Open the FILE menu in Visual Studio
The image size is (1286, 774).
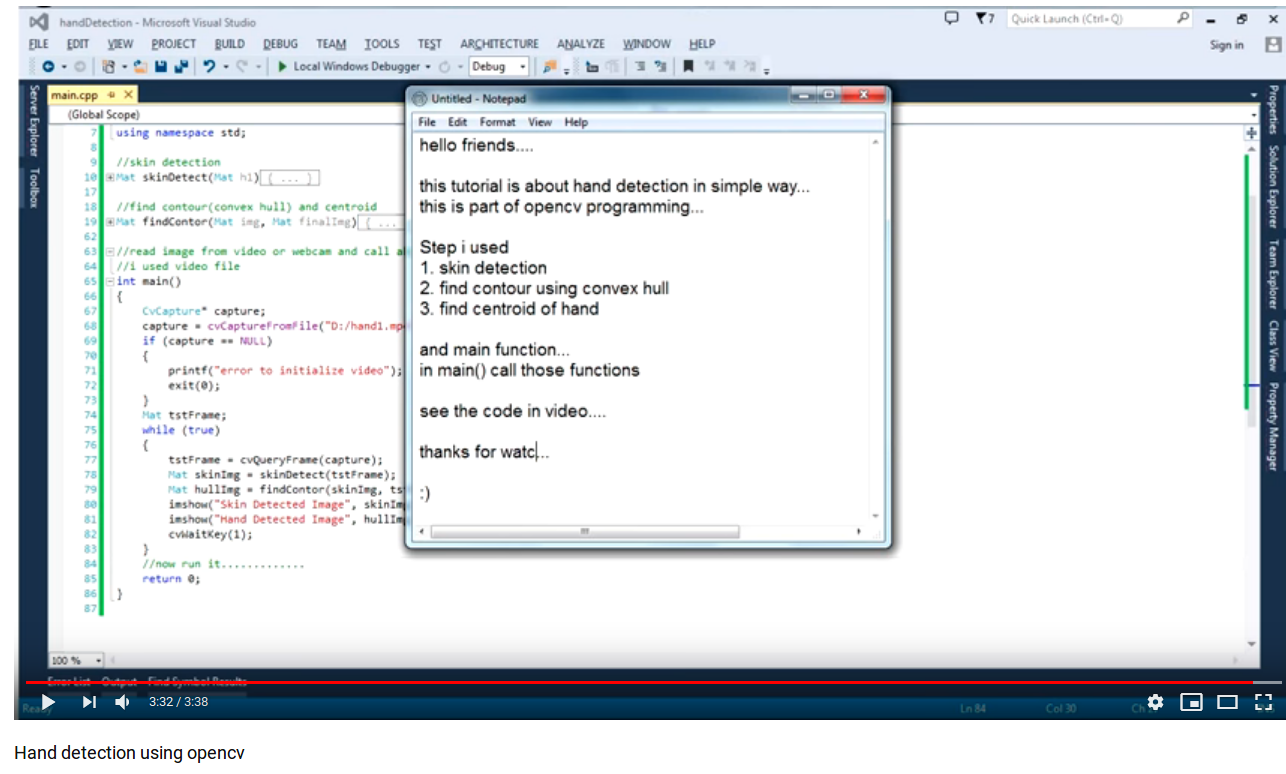click(x=39, y=44)
